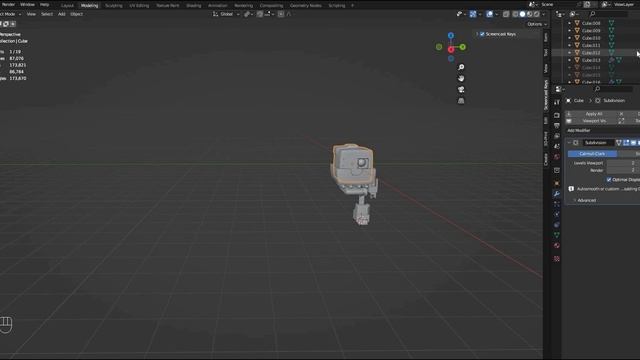Open the viewport Add menu
The height and width of the screenshot is (360, 640).
tap(62, 14)
